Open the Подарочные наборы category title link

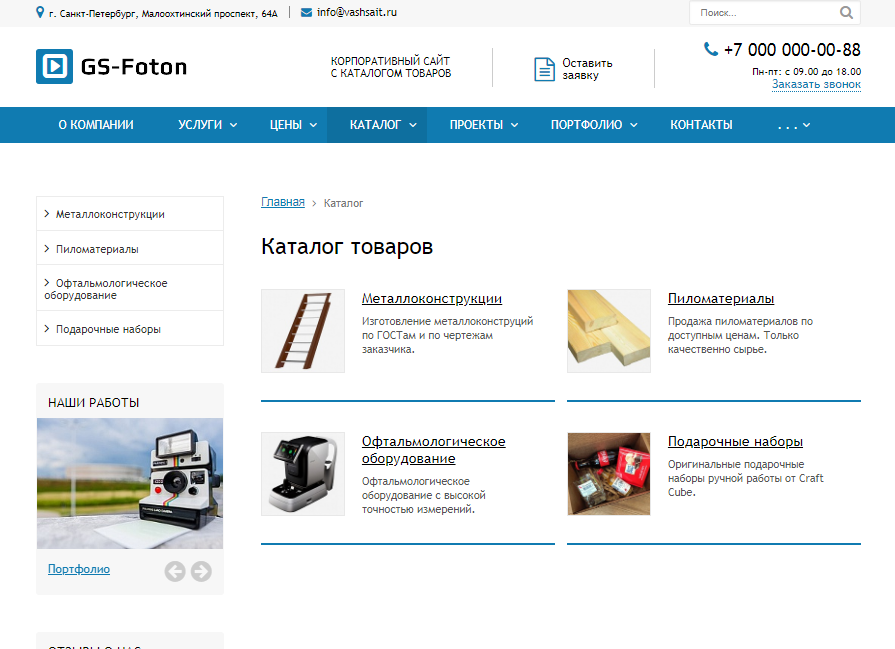735,441
